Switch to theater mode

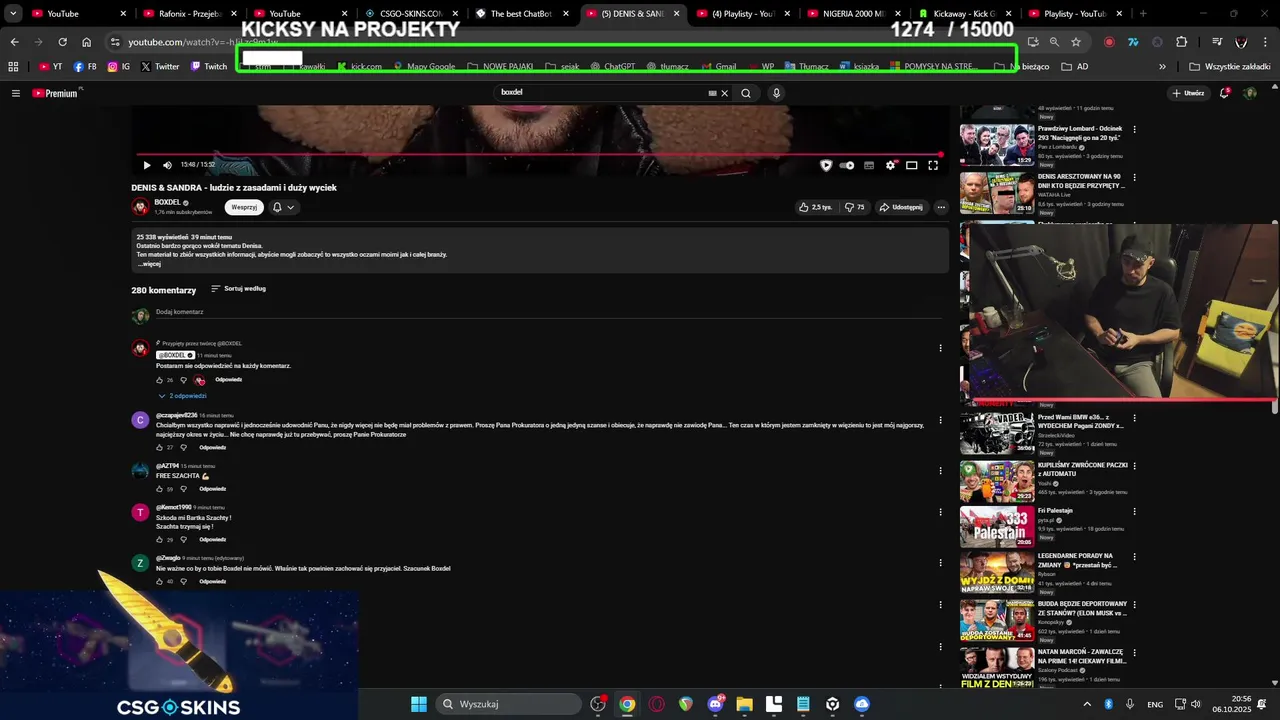point(912,165)
